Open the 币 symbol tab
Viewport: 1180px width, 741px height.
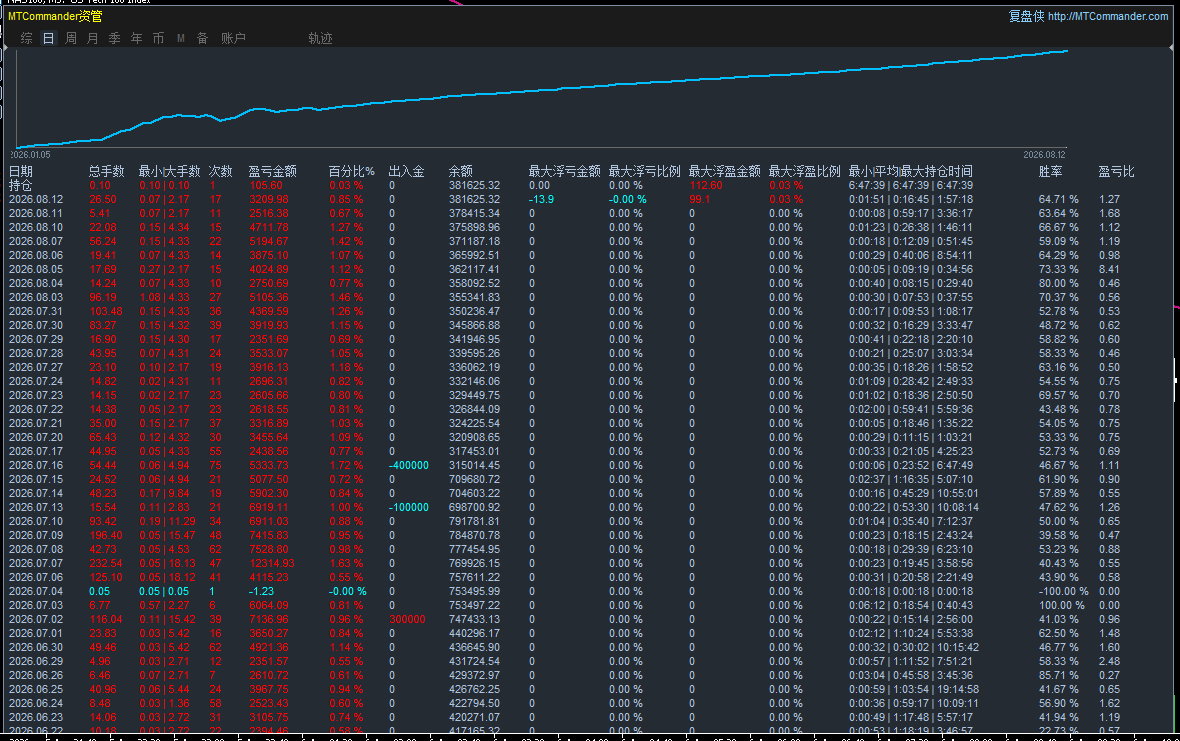tap(158, 38)
